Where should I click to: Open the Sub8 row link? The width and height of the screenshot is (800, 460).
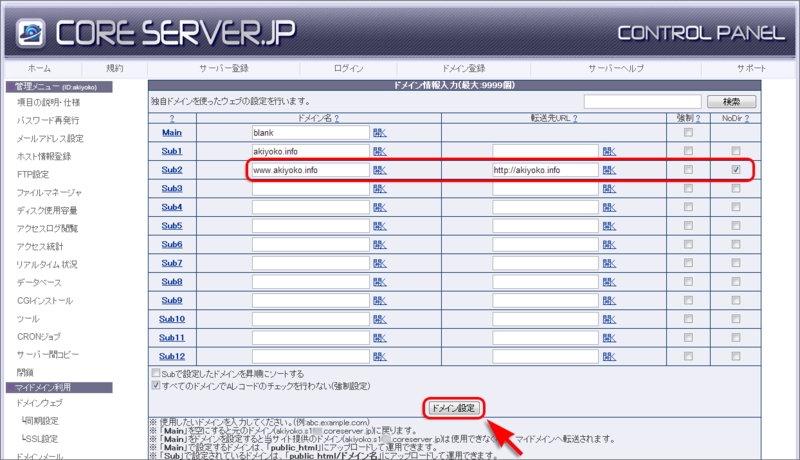click(172, 282)
